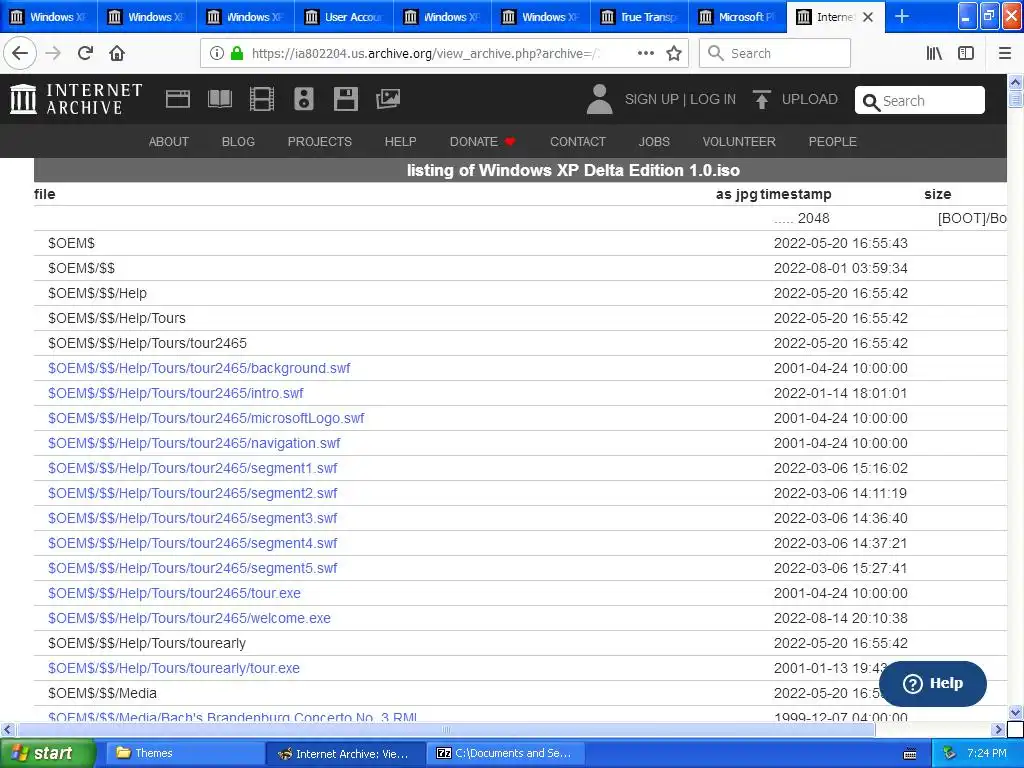Switch to the Microsoft P... browser tab
This screenshot has width=1024, height=768.
tap(737, 16)
